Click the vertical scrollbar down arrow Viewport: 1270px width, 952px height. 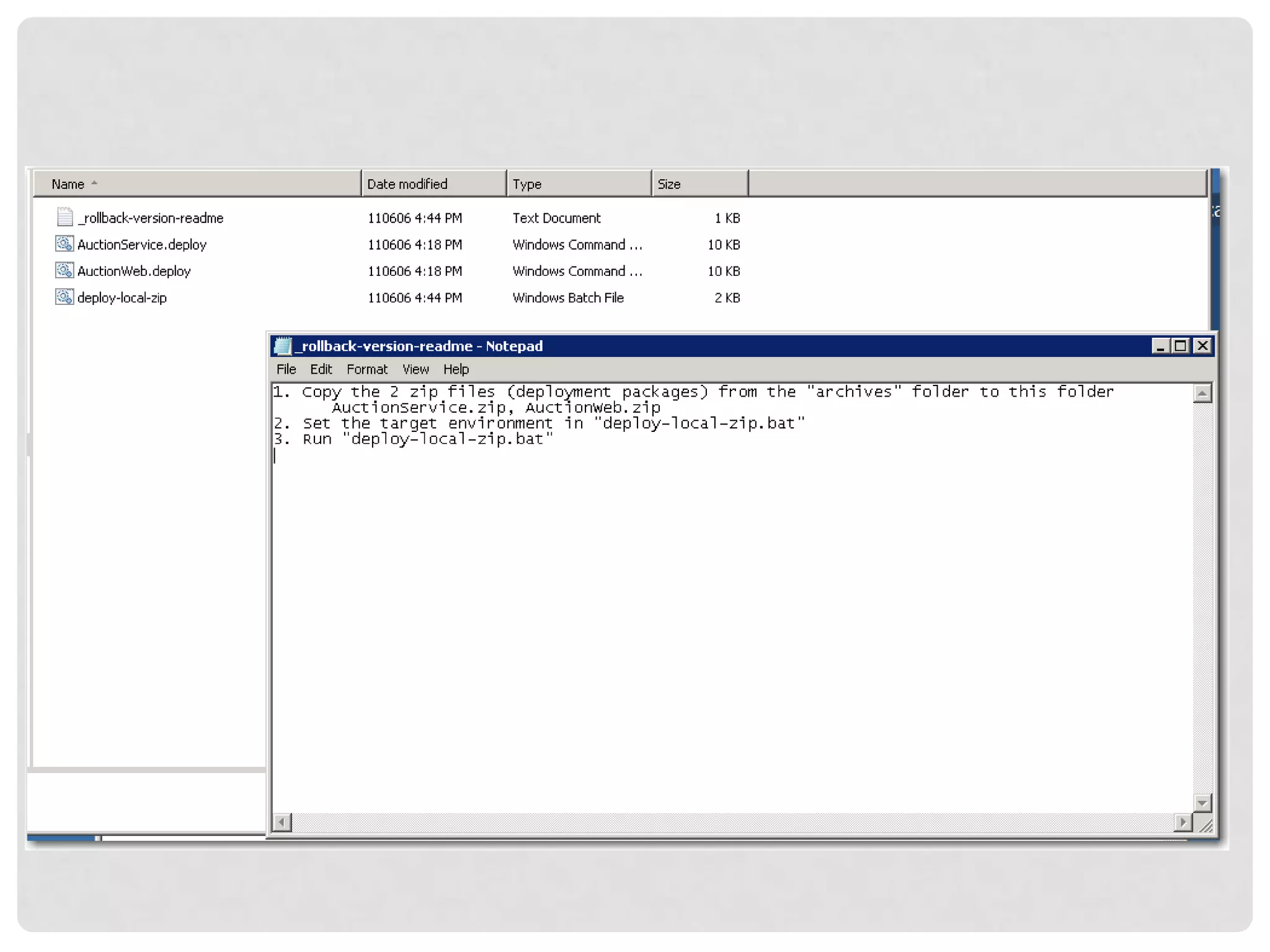1202,803
